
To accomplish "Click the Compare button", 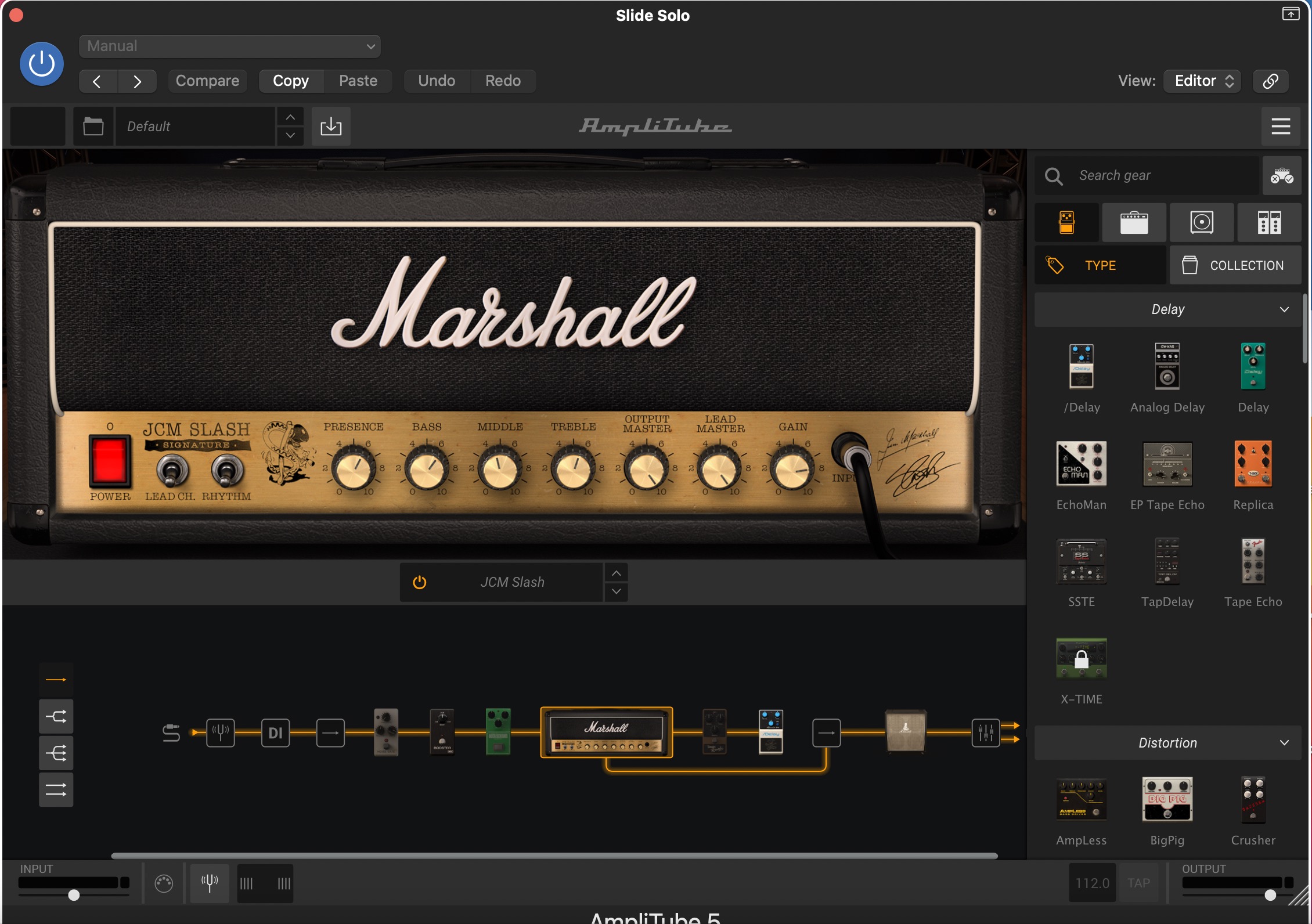I will pos(207,81).
